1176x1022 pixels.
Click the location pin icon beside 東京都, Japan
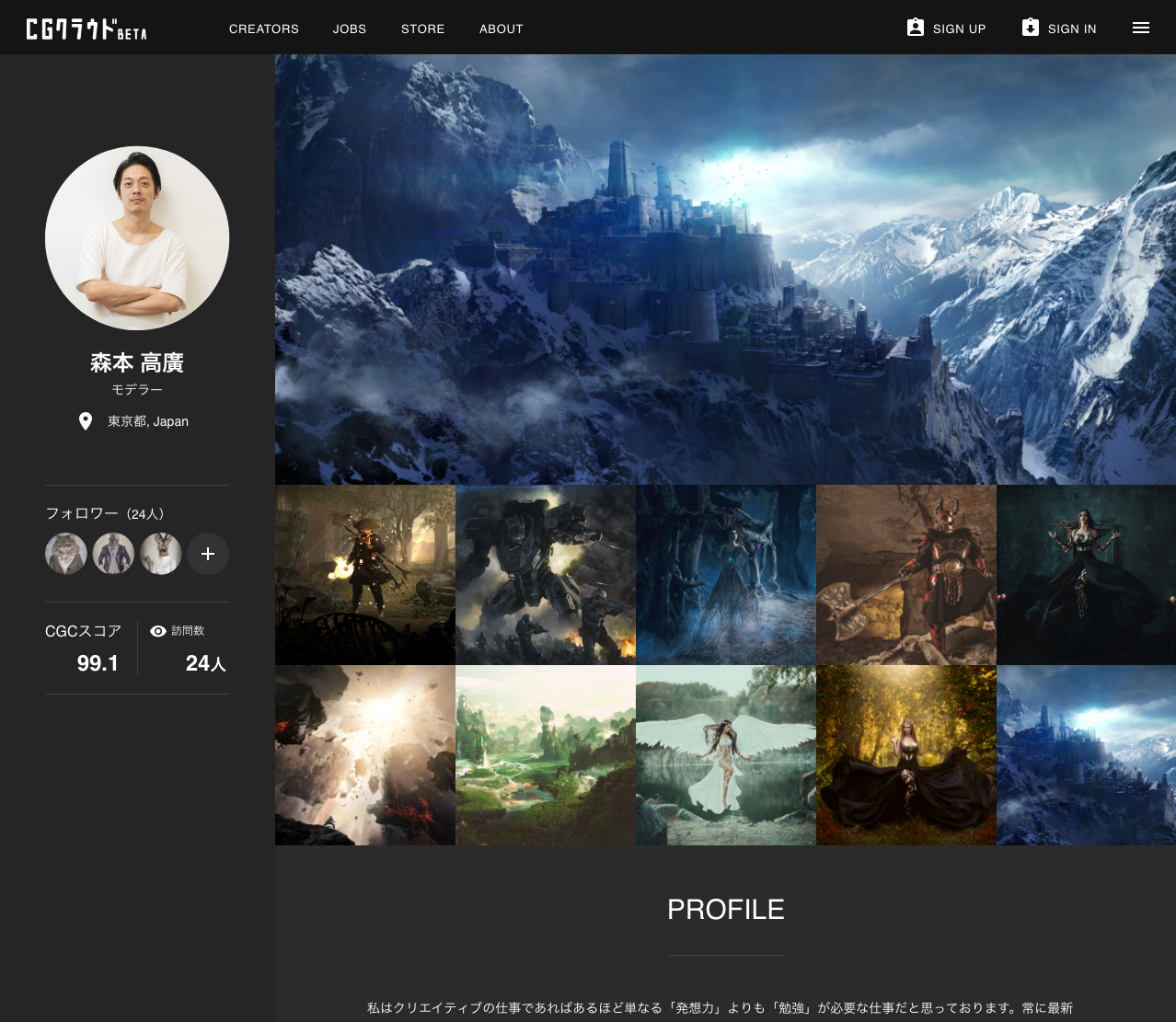point(86,420)
